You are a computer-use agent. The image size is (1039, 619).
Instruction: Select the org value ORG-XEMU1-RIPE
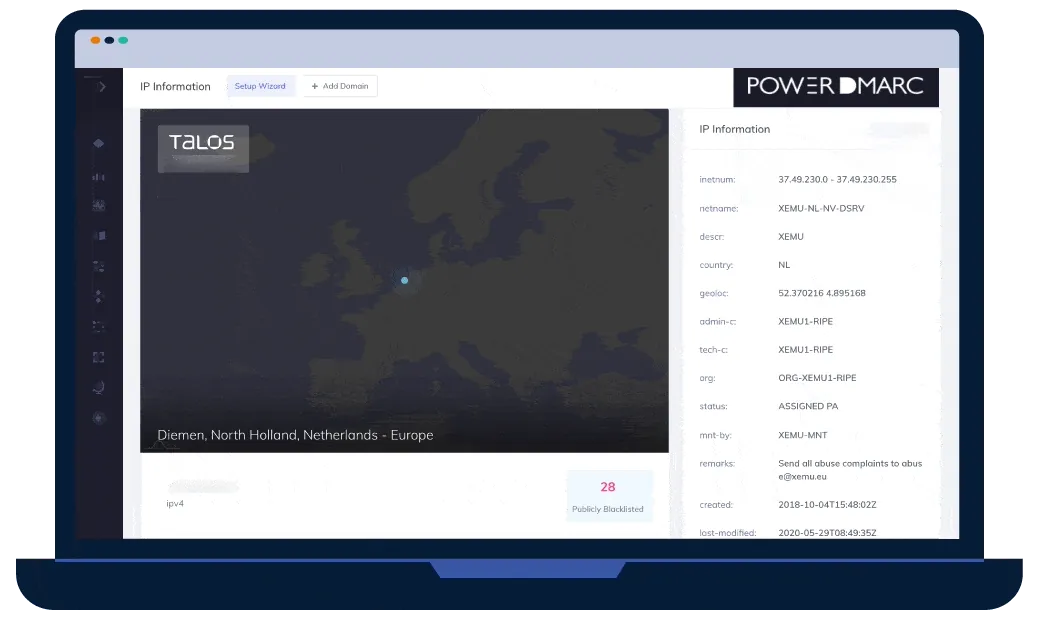point(817,378)
